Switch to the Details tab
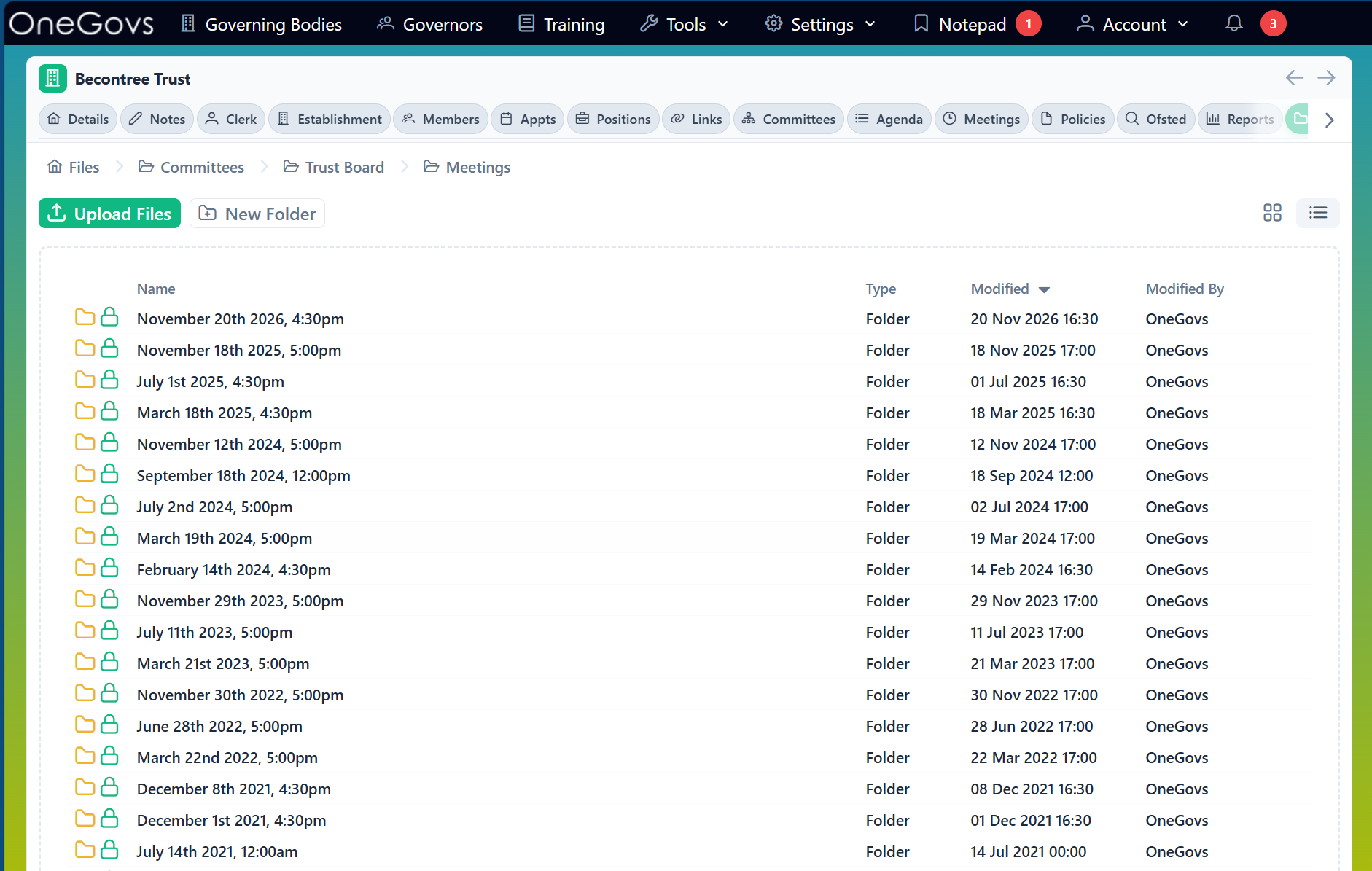 (77, 119)
